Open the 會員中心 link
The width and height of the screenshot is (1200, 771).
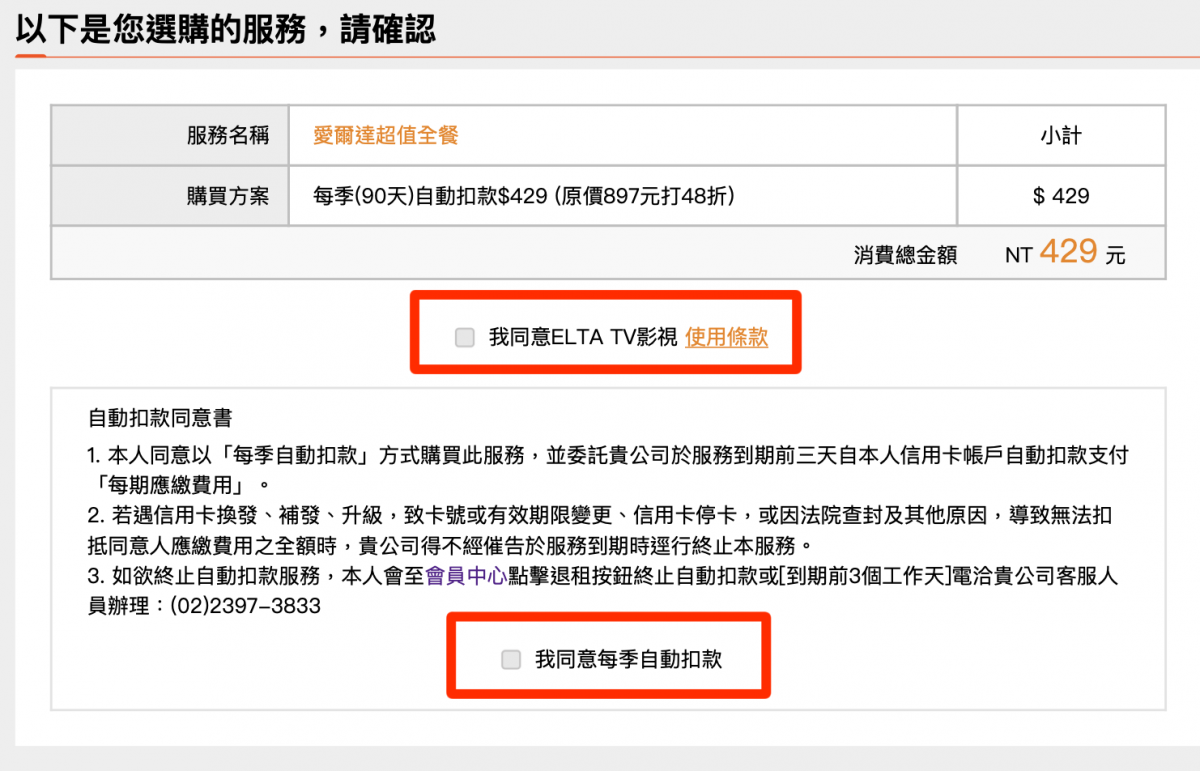click(x=466, y=577)
